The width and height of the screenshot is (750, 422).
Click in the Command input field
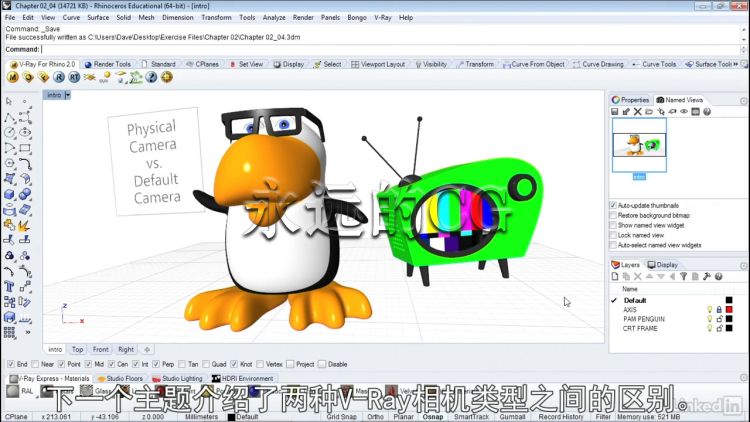click(x=390, y=49)
